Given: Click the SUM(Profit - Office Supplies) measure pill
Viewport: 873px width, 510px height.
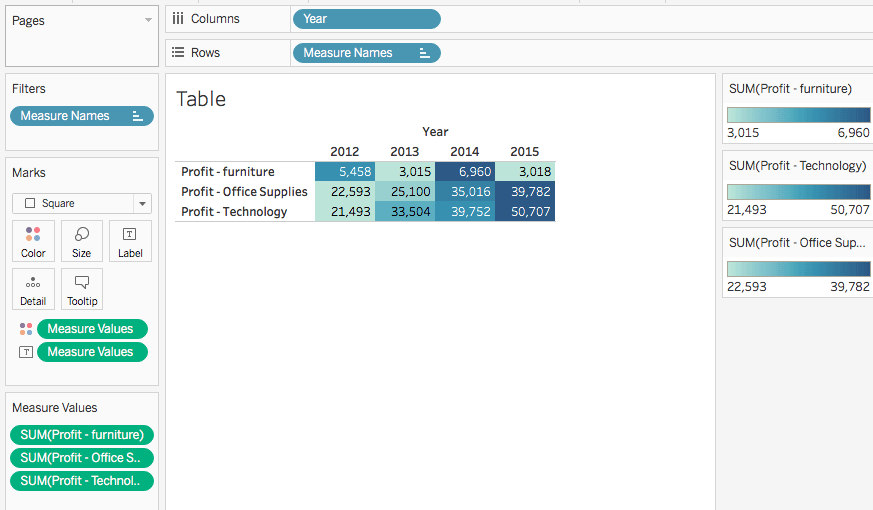Looking at the screenshot, I should (x=82, y=458).
